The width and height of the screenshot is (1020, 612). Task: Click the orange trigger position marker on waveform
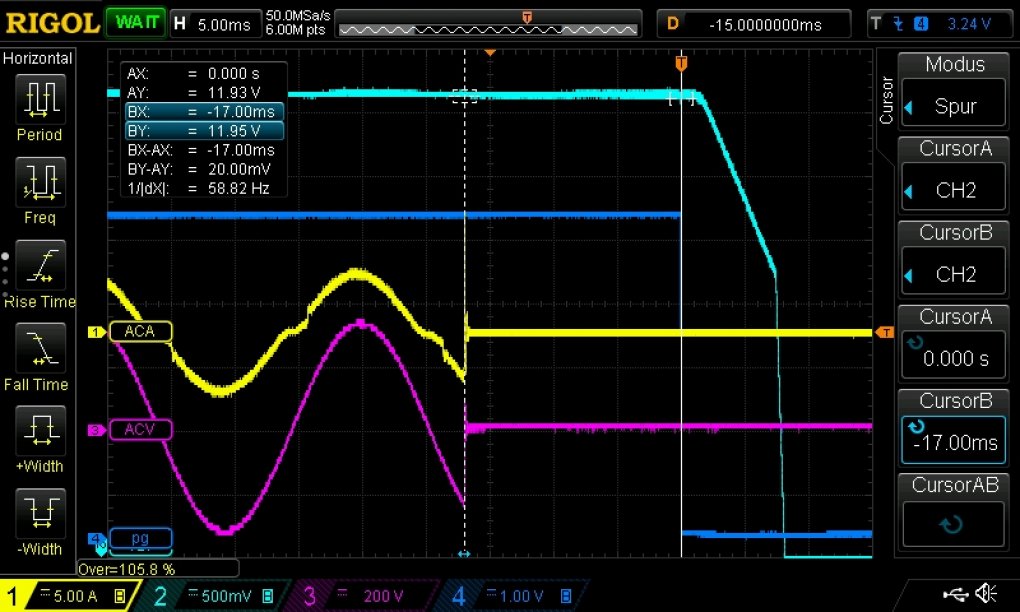(681, 63)
